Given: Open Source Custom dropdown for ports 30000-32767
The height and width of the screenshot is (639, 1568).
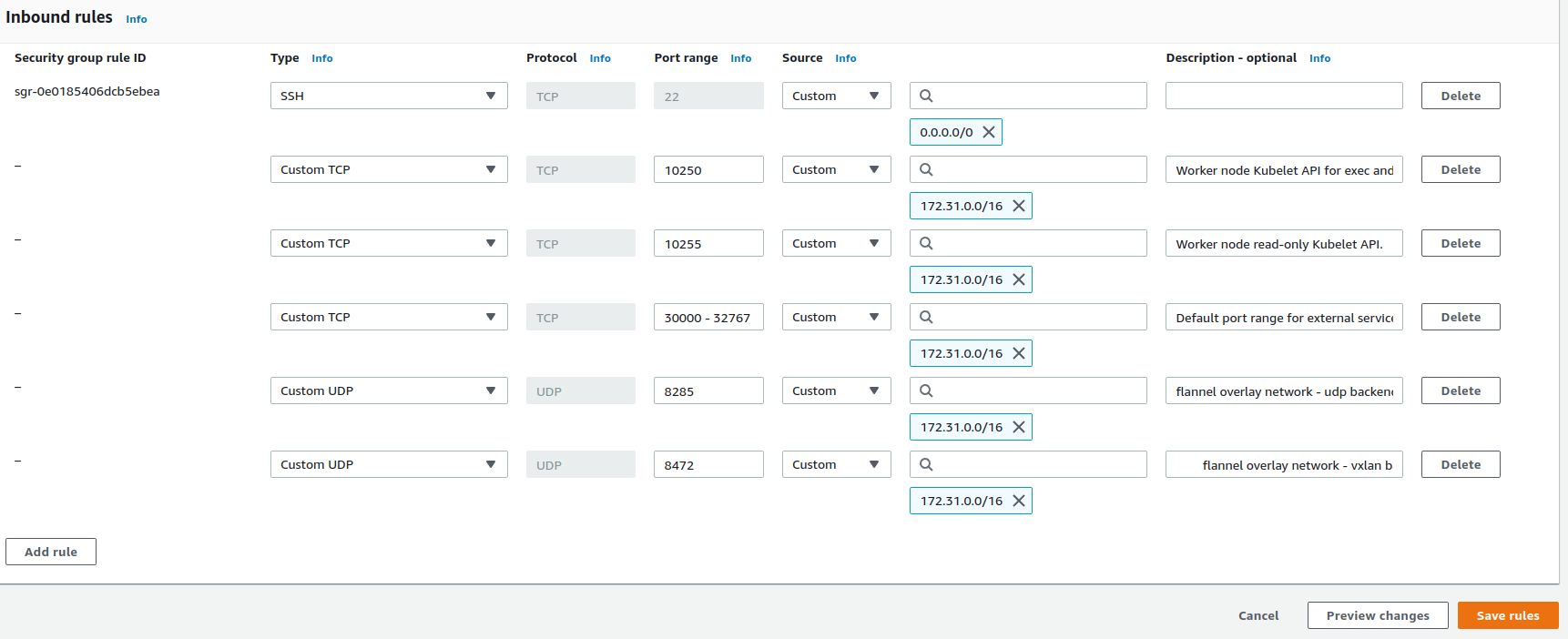Looking at the screenshot, I should pyautogui.click(x=836, y=317).
